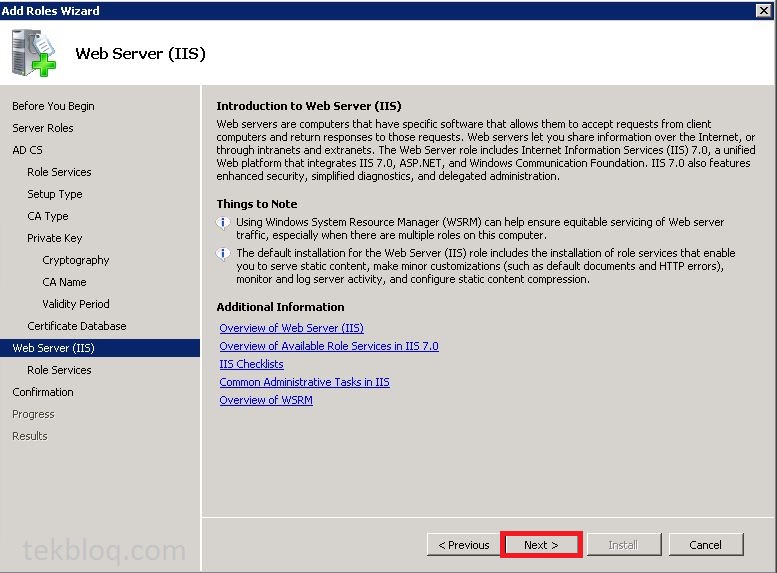Select the greyed Progress step

(x=33, y=414)
